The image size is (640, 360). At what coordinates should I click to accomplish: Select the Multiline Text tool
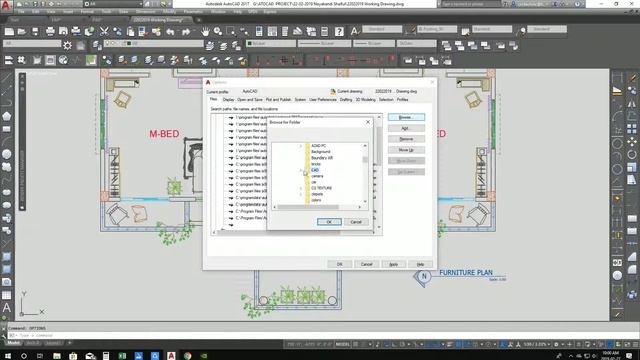coord(7,308)
